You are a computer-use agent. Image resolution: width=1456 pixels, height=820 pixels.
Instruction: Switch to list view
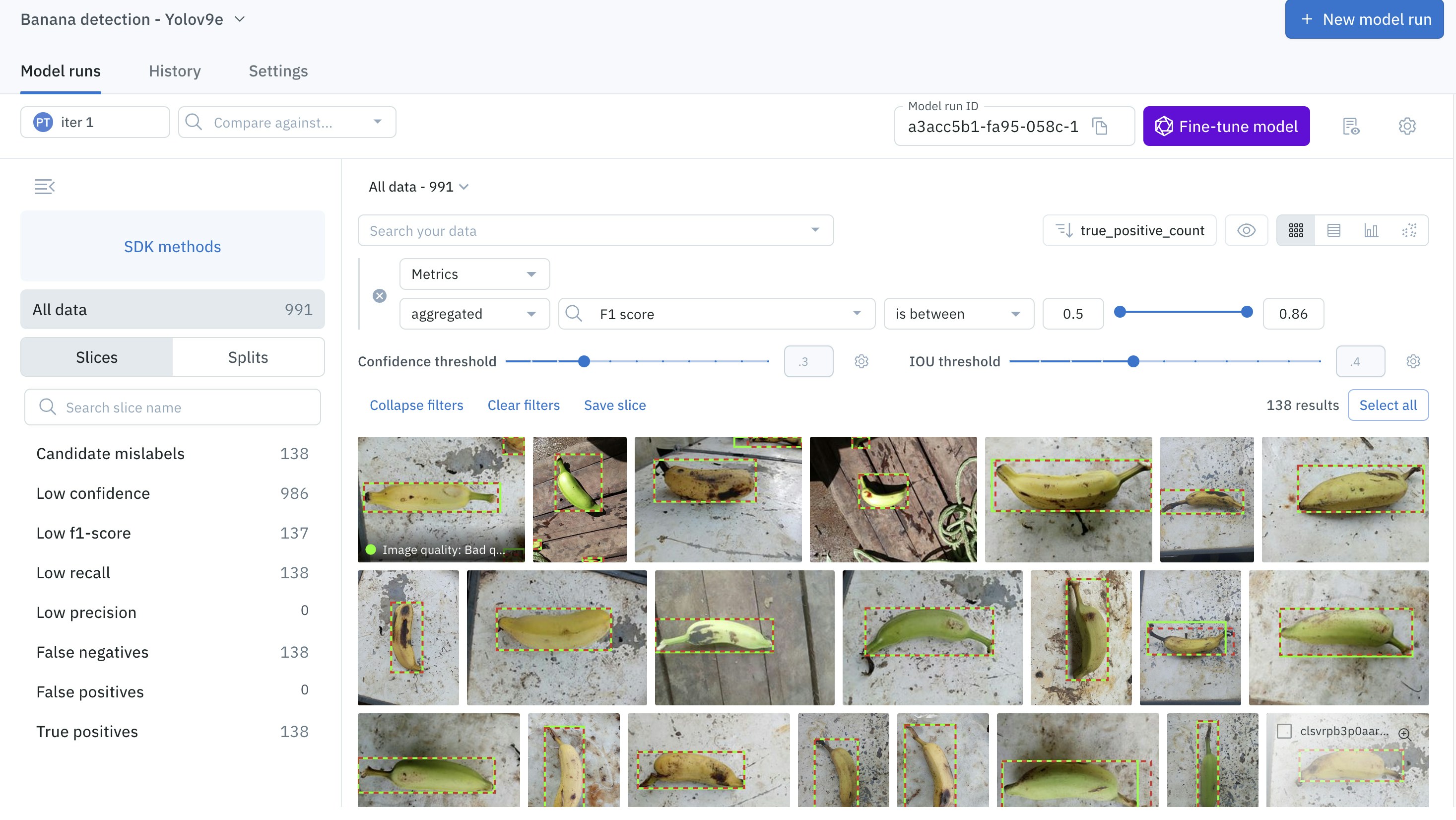1333,230
